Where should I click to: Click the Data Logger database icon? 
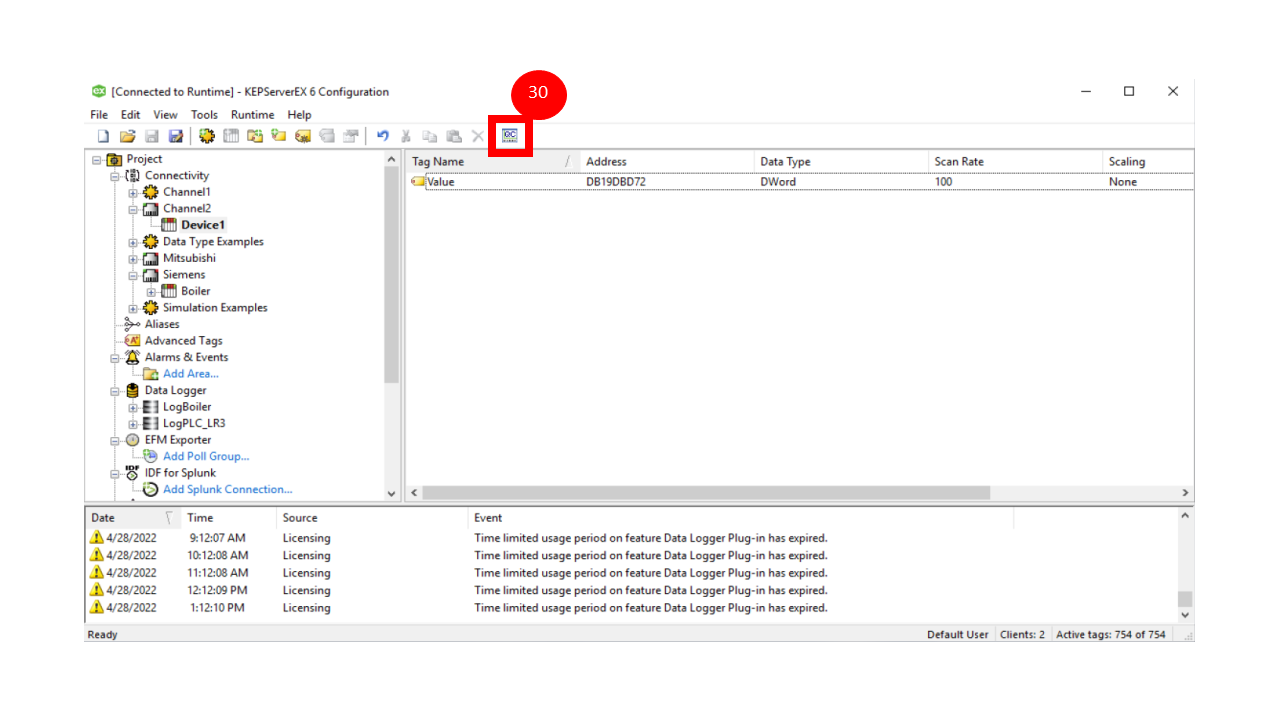(132, 390)
